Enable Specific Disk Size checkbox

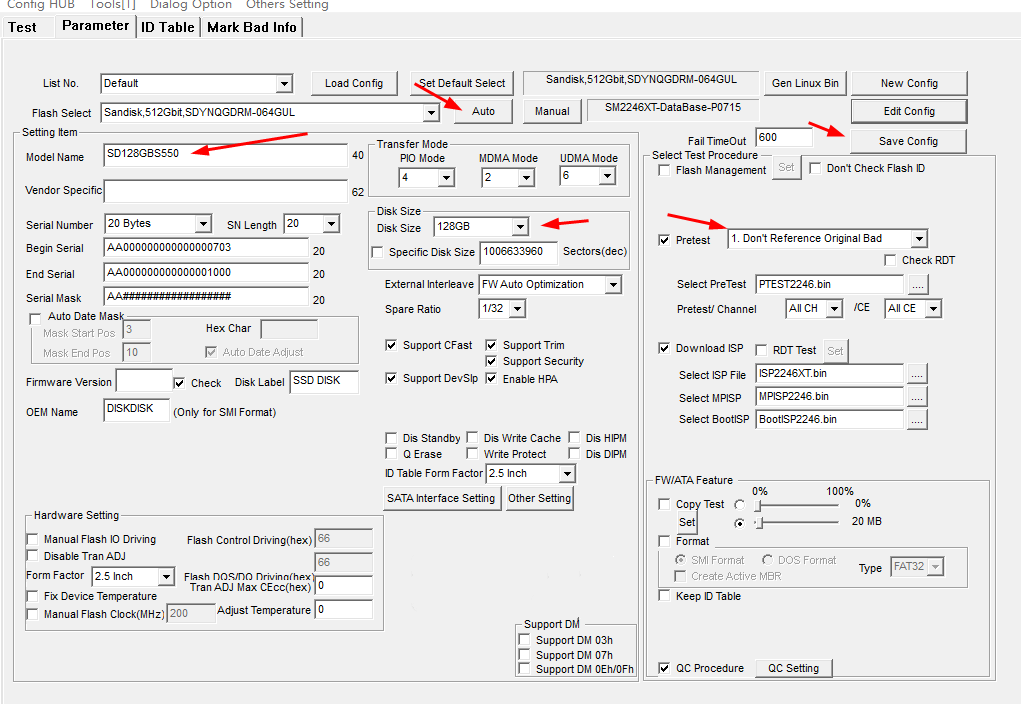(376, 252)
